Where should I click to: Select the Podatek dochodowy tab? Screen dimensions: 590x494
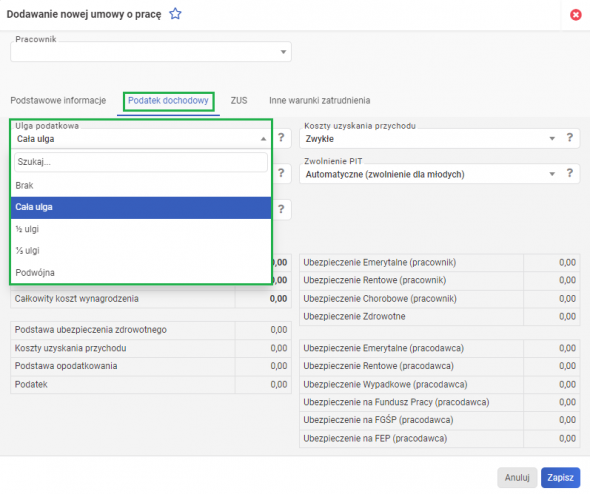coord(168,100)
